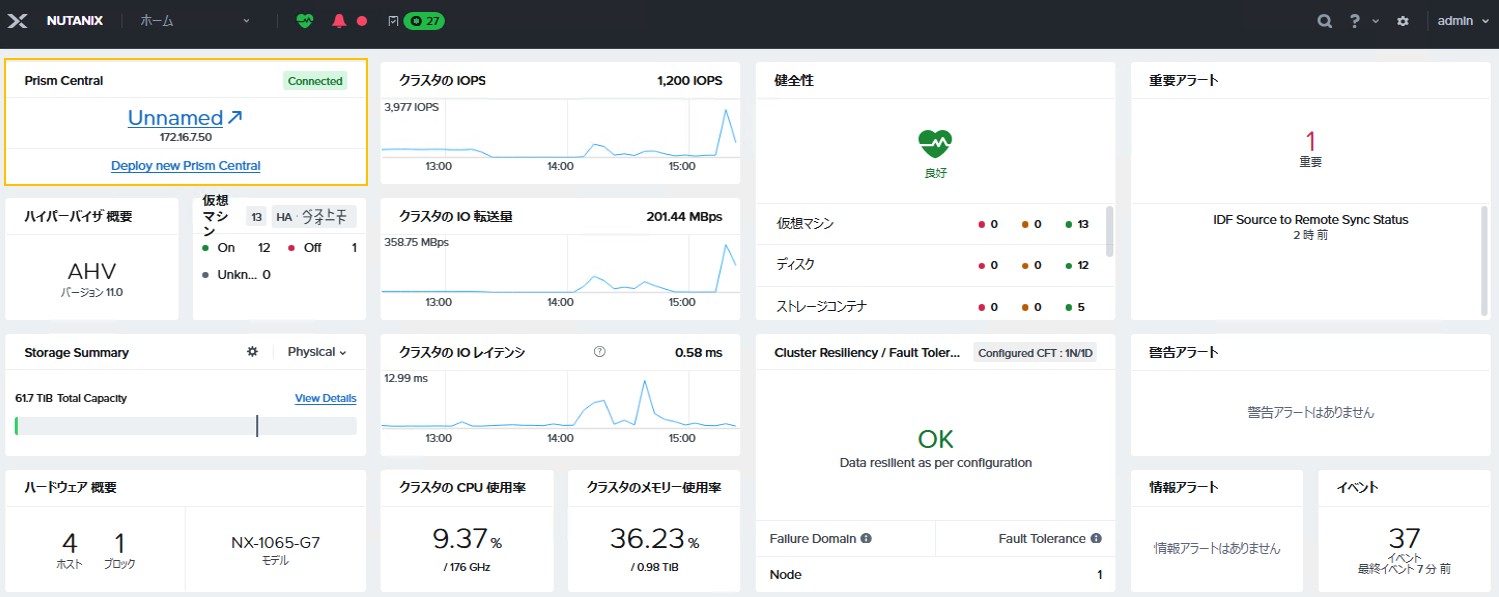Open View Details in Storage Summary
Image resolution: width=1499 pixels, height=597 pixels.
pyautogui.click(x=325, y=397)
